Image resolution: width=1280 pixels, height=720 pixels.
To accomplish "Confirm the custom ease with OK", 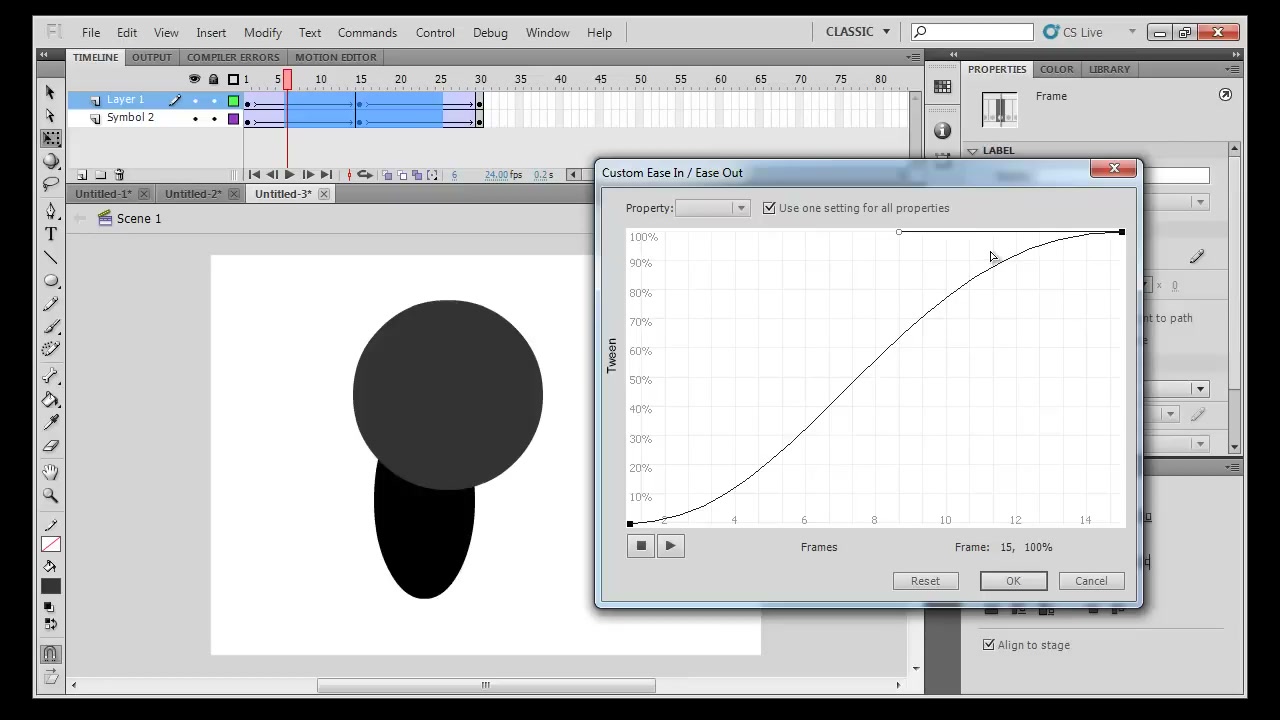I will click(x=1013, y=581).
